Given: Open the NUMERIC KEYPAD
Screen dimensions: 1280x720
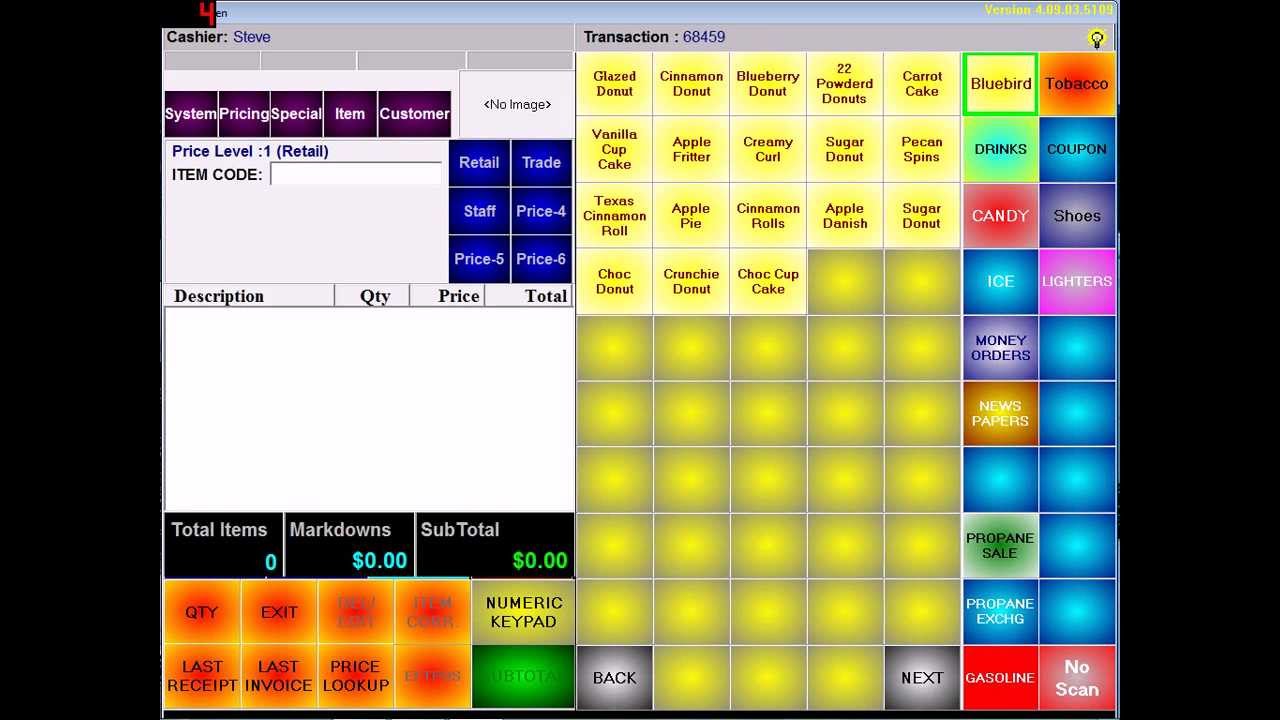Looking at the screenshot, I should point(524,612).
